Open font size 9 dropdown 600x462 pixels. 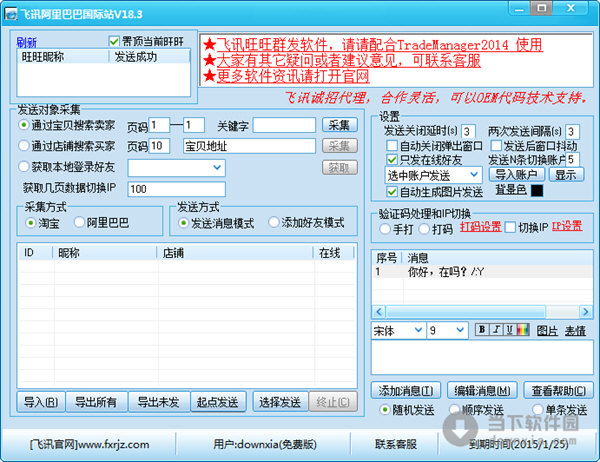pyautogui.click(x=460, y=330)
